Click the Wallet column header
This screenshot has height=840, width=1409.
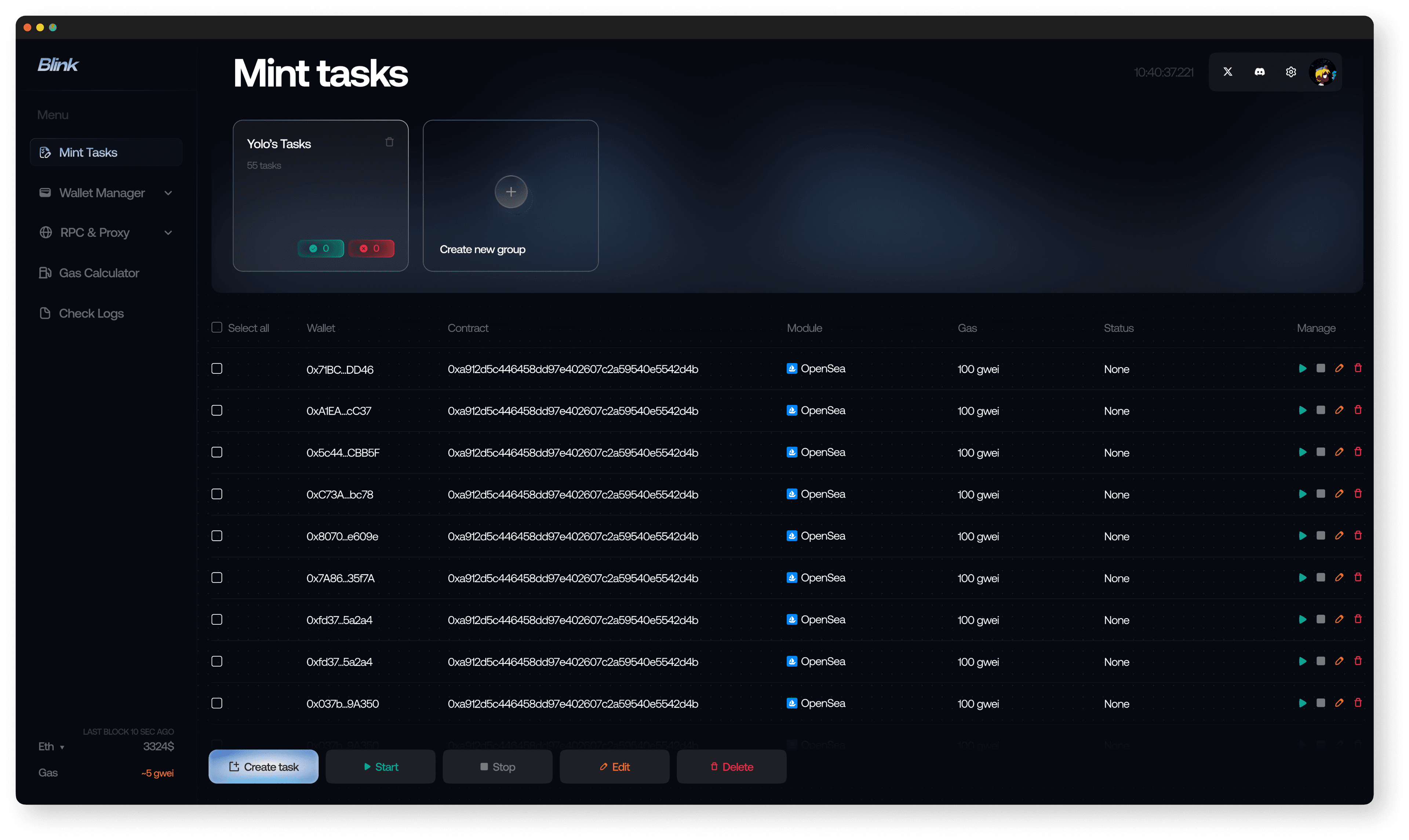[320, 328]
